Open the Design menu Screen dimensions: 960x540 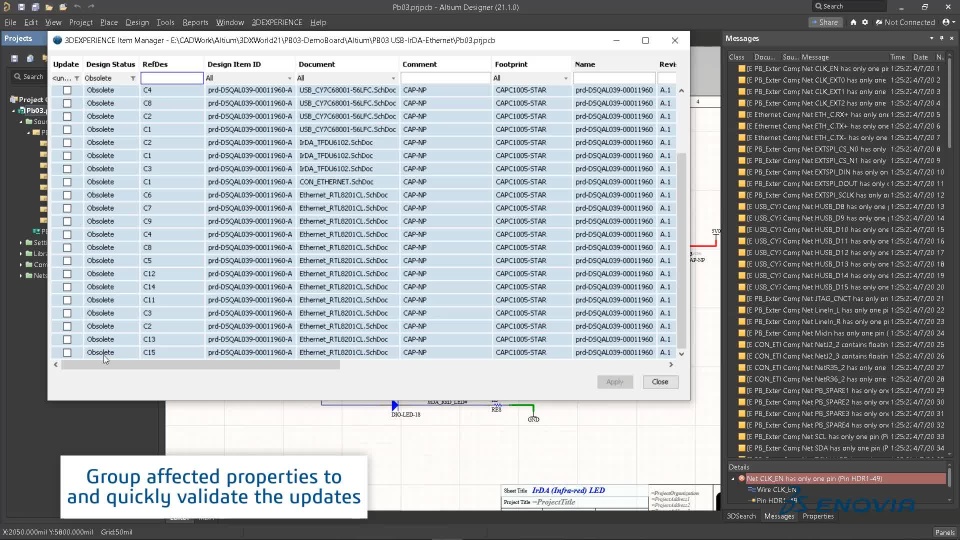pos(137,22)
